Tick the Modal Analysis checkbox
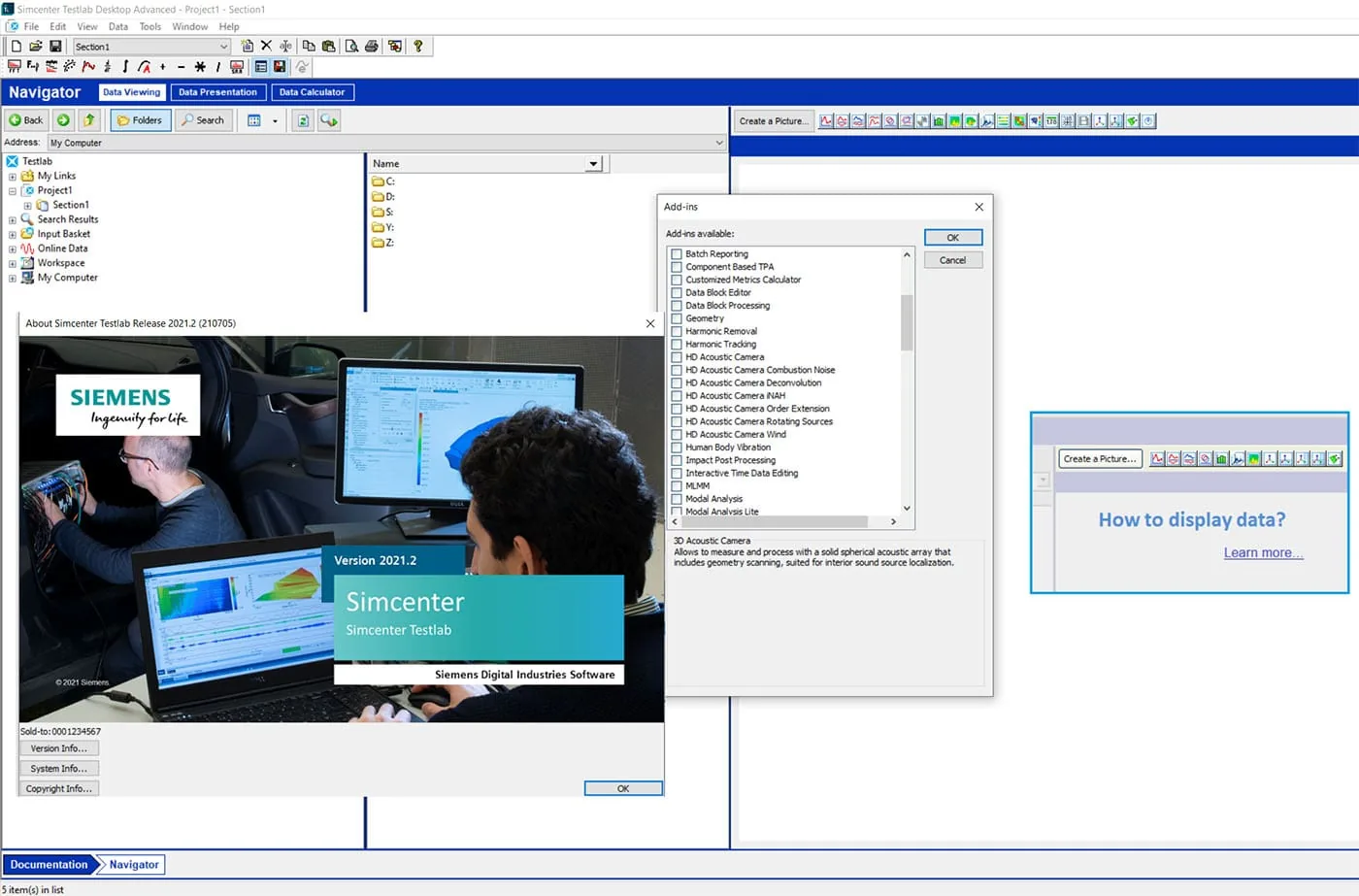The height and width of the screenshot is (896, 1359). tap(677, 499)
